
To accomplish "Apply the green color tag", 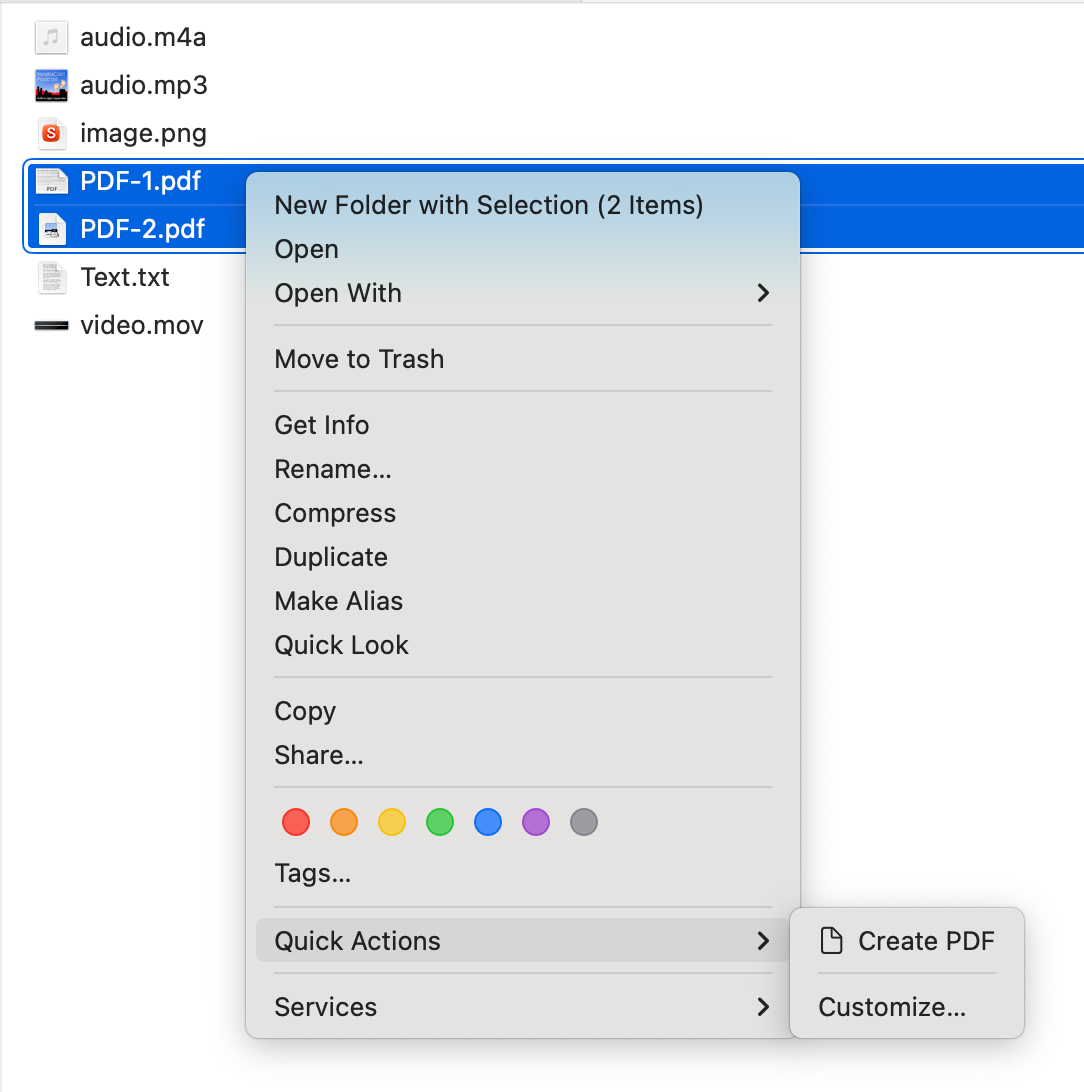I will click(440, 823).
